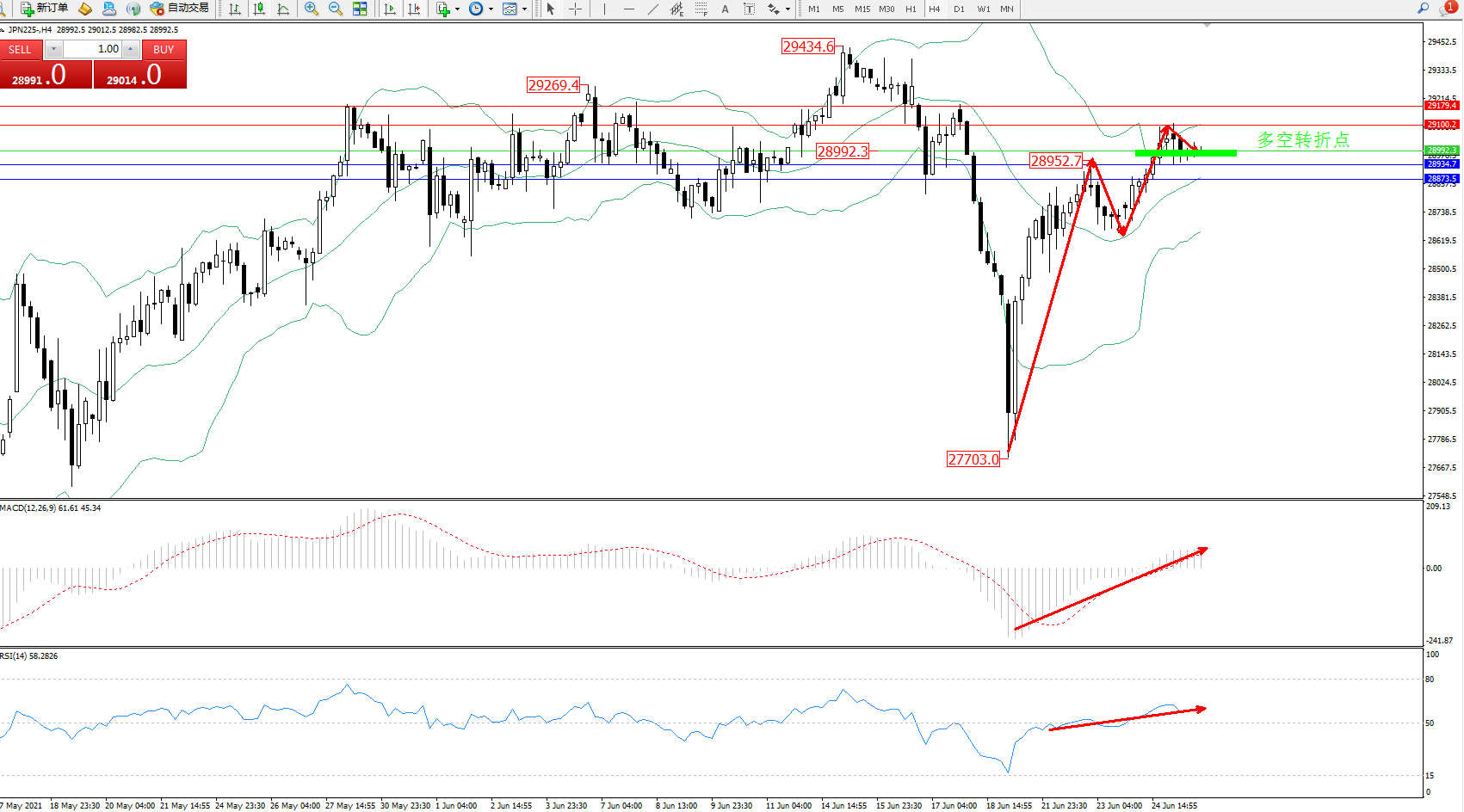Expand the chart templates dropdown arrow
Image resolution: width=1464 pixels, height=812 pixels.
coord(524,9)
